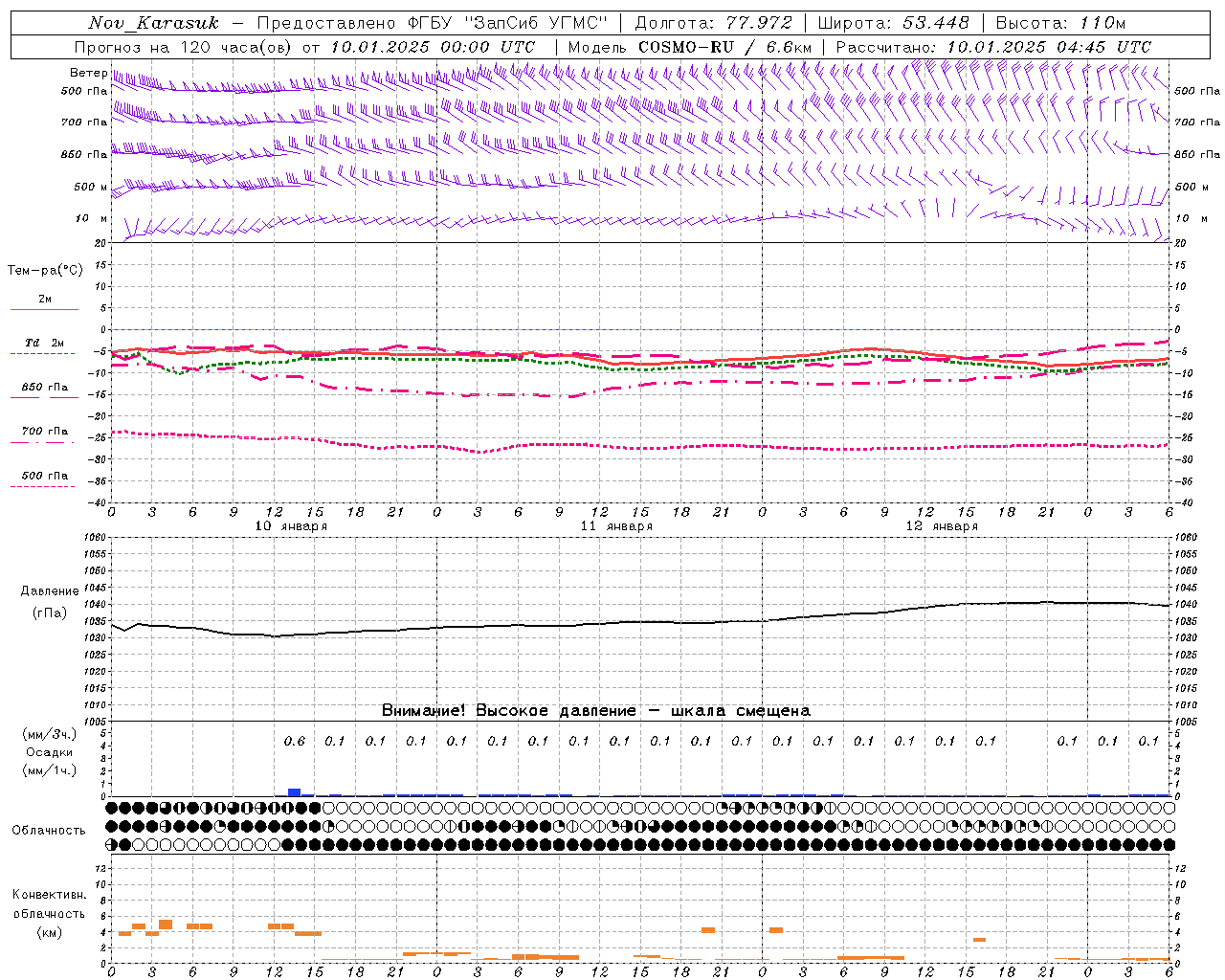The image size is (1225, 980).
Task: Select the warning Внимание! Высокое давление — шкала смещена
Action: tap(596, 711)
